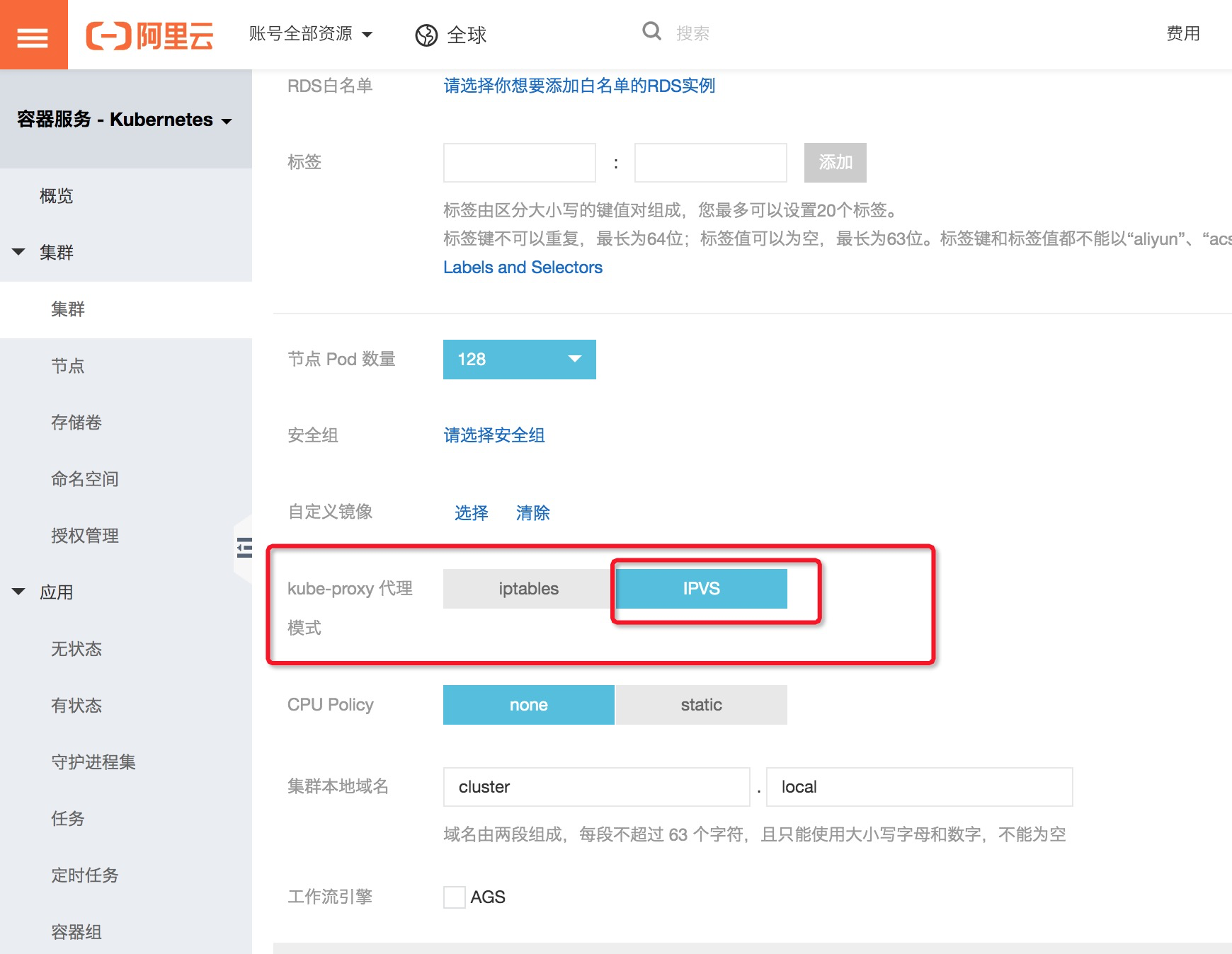Collapse sidebar using the fold handle
Viewport: 1232px width, 954px height.
point(244,548)
